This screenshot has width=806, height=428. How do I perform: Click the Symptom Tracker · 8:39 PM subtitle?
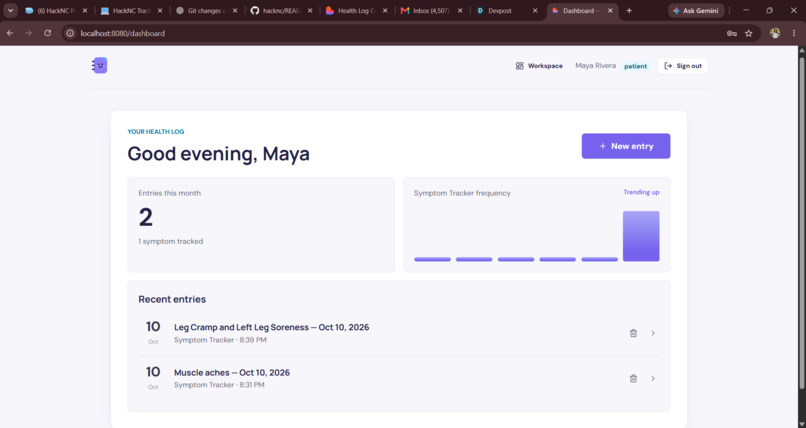tap(220, 340)
